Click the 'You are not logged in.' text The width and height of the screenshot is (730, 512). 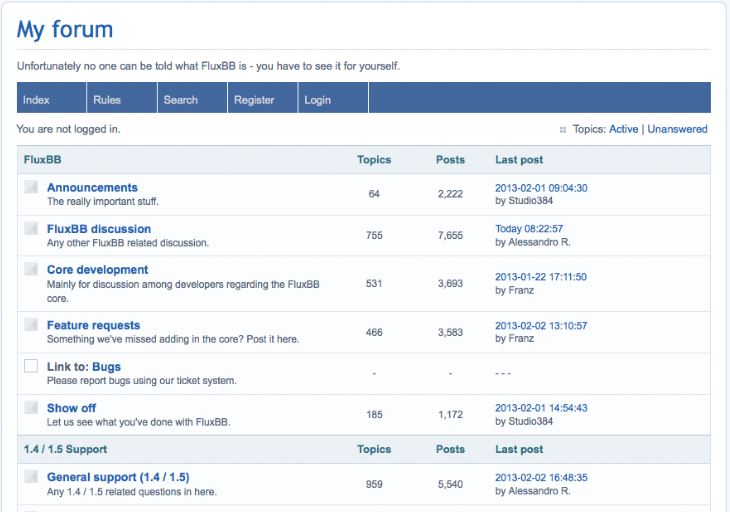pyautogui.click(x=68, y=129)
